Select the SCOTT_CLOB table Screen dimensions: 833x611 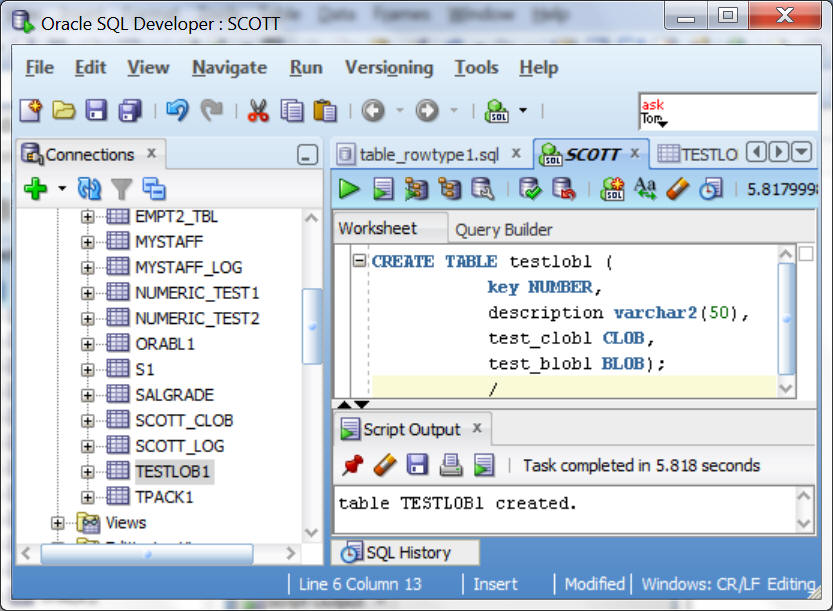click(184, 421)
